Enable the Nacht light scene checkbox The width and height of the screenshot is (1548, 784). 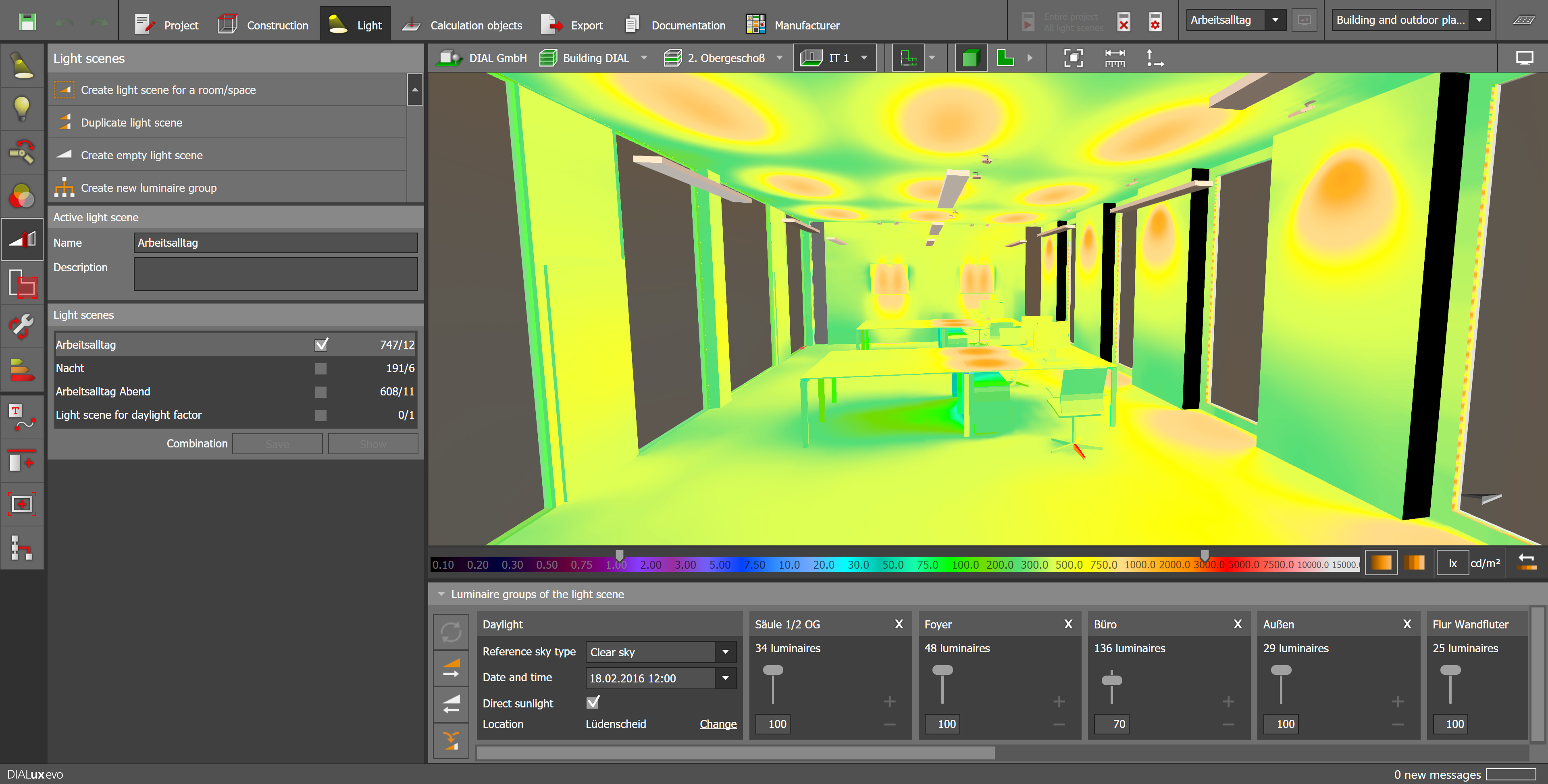pyautogui.click(x=321, y=368)
